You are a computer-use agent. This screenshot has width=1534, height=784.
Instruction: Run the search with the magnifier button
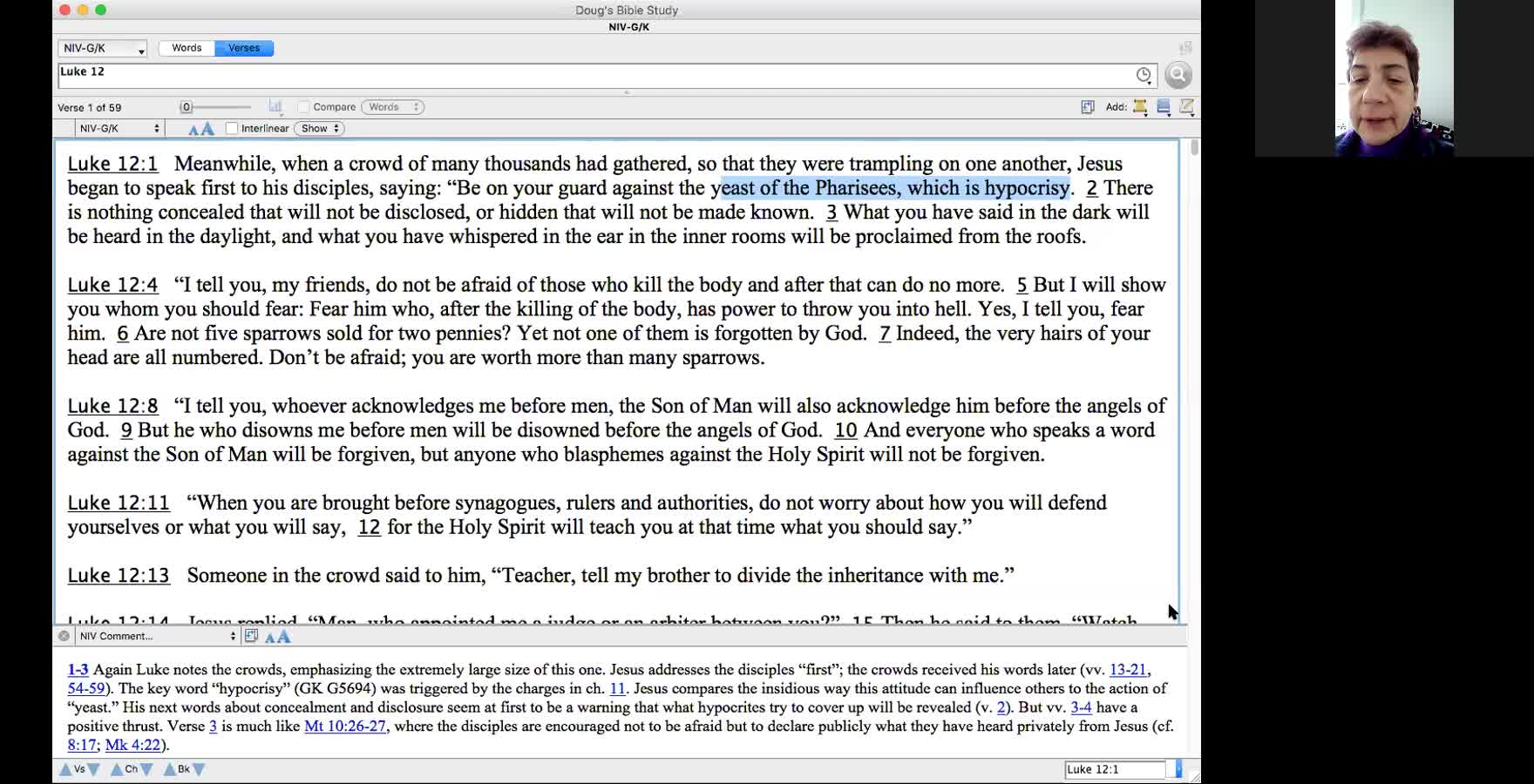click(x=1178, y=75)
